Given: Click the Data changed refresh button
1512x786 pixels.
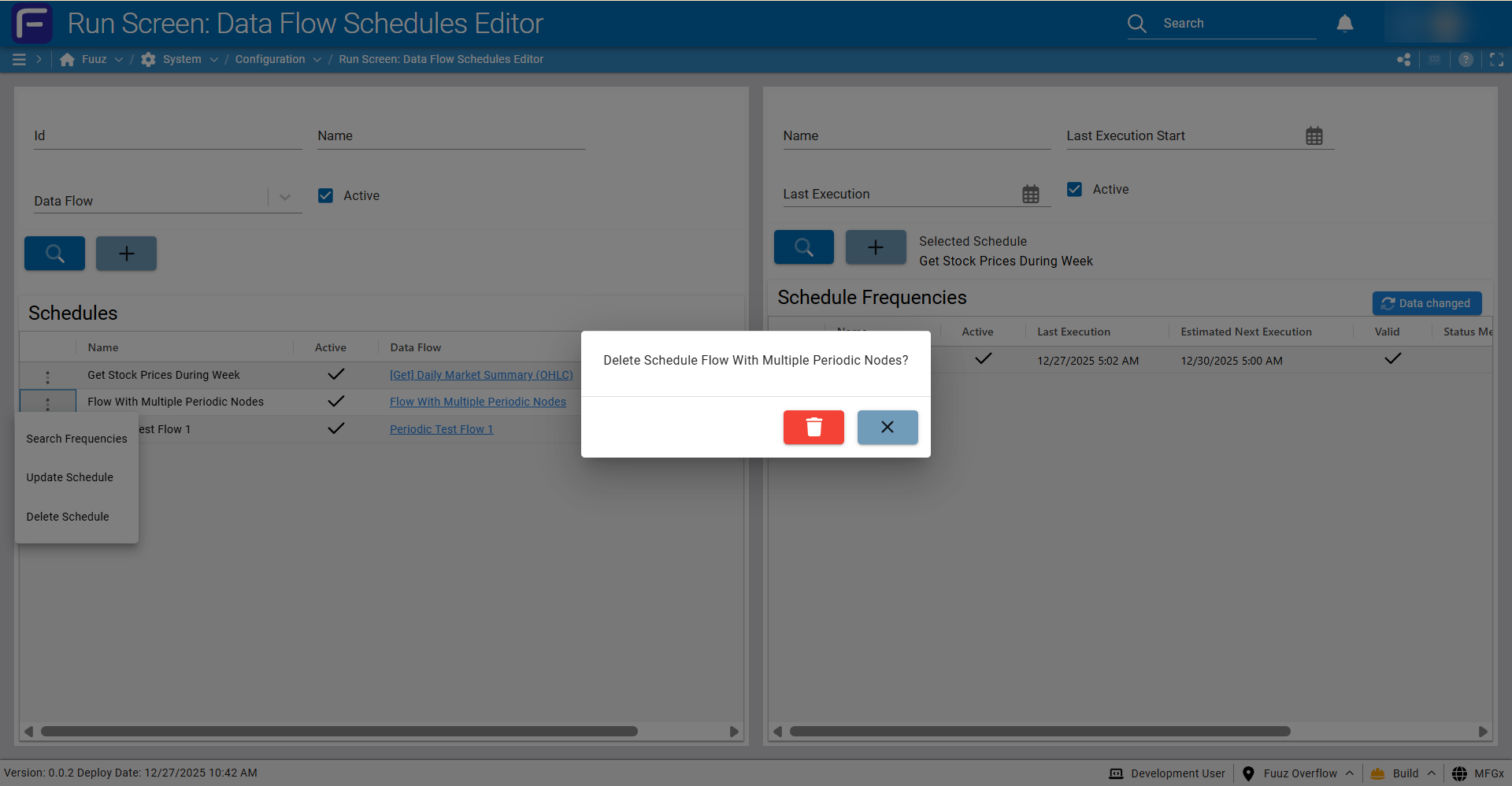Looking at the screenshot, I should [1426, 303].
